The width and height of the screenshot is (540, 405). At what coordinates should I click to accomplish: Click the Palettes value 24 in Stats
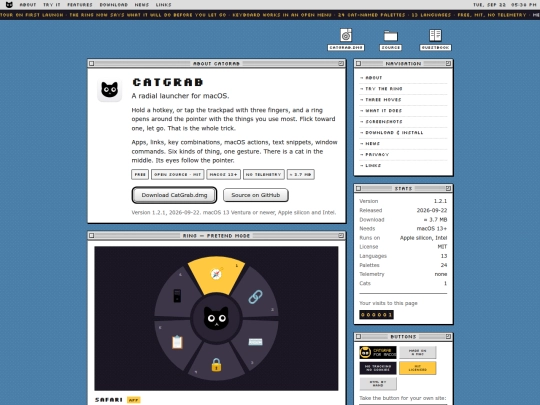point(444,265)
